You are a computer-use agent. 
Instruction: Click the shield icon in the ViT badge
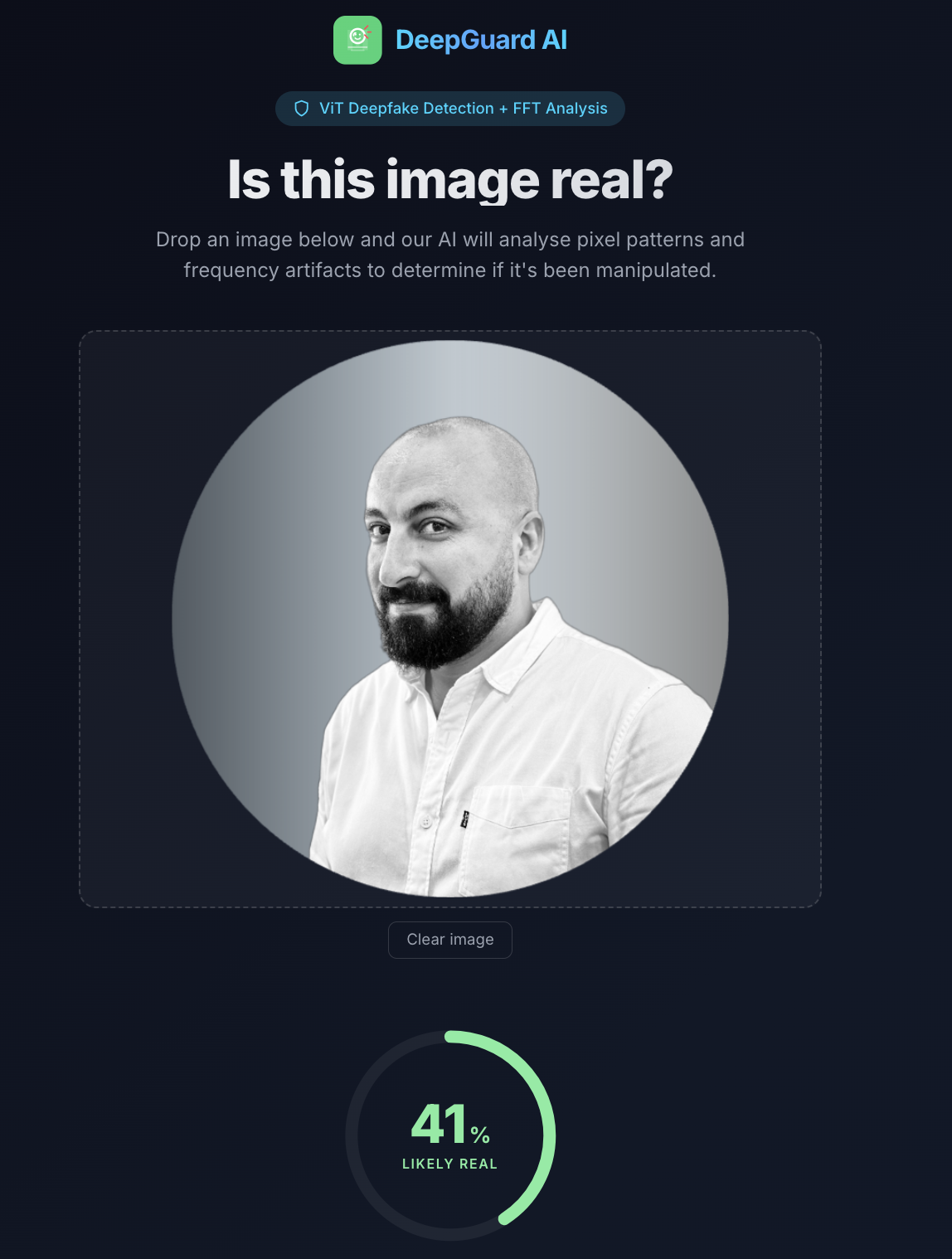click(x=302, y=109)
